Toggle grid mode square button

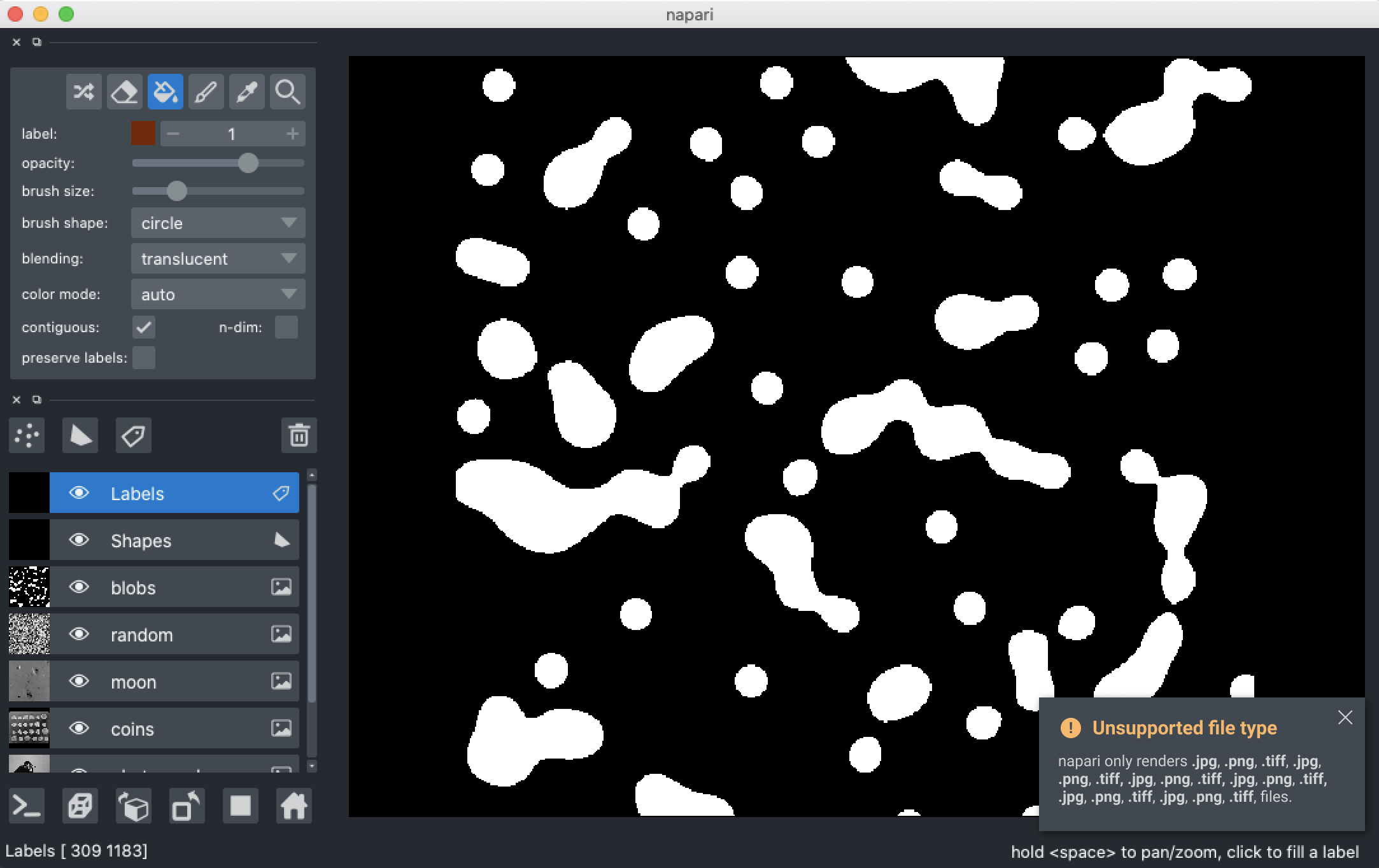point(241,806)
